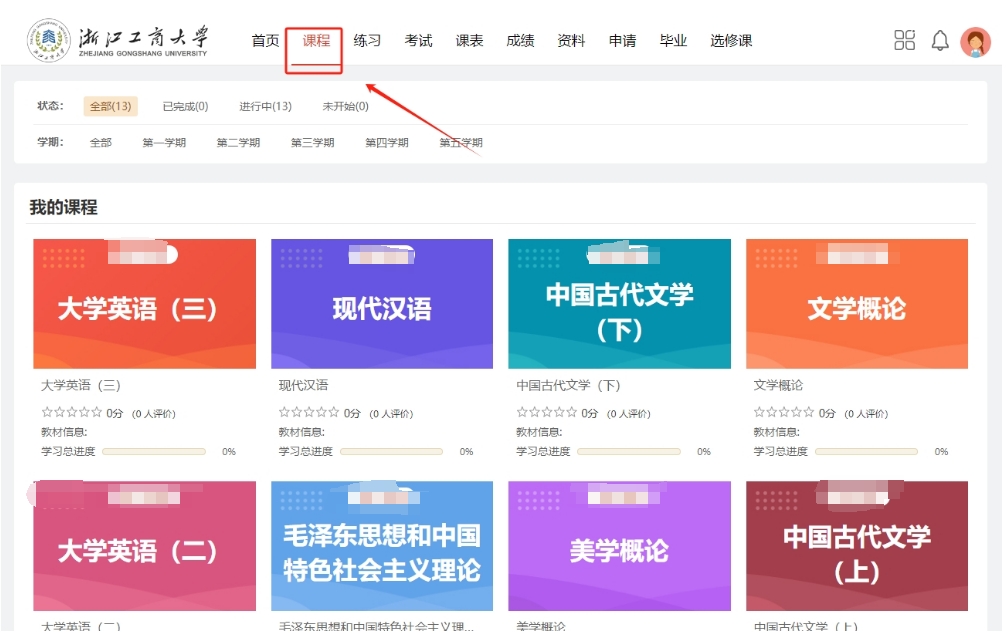The image size is (1006, 633).
Task: Show only 未开始(0) courses
Action: pyautogui.click(x=345, y=107)
